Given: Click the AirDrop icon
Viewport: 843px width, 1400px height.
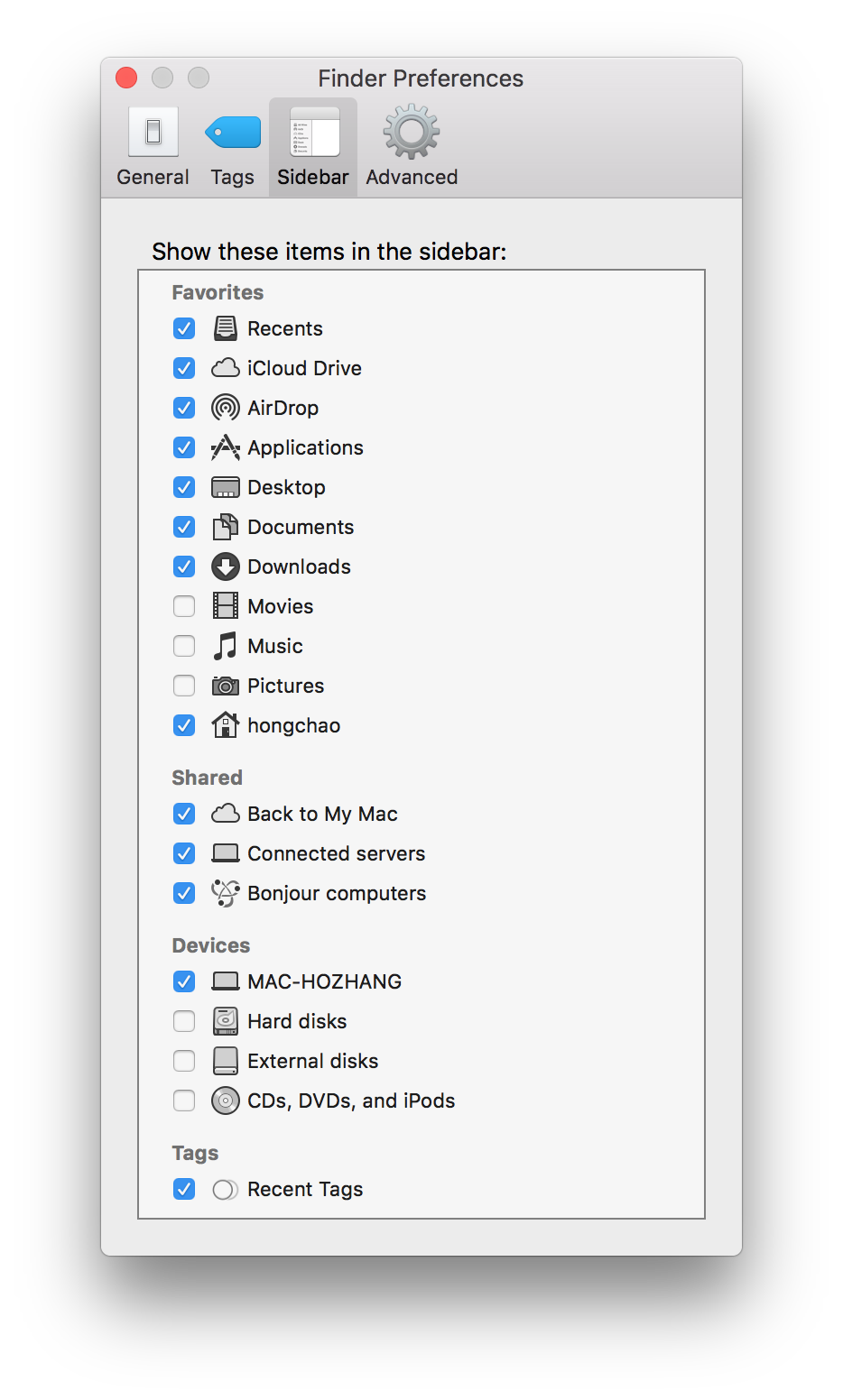Looking at the screenshot, I should click(x=225, y=408).
